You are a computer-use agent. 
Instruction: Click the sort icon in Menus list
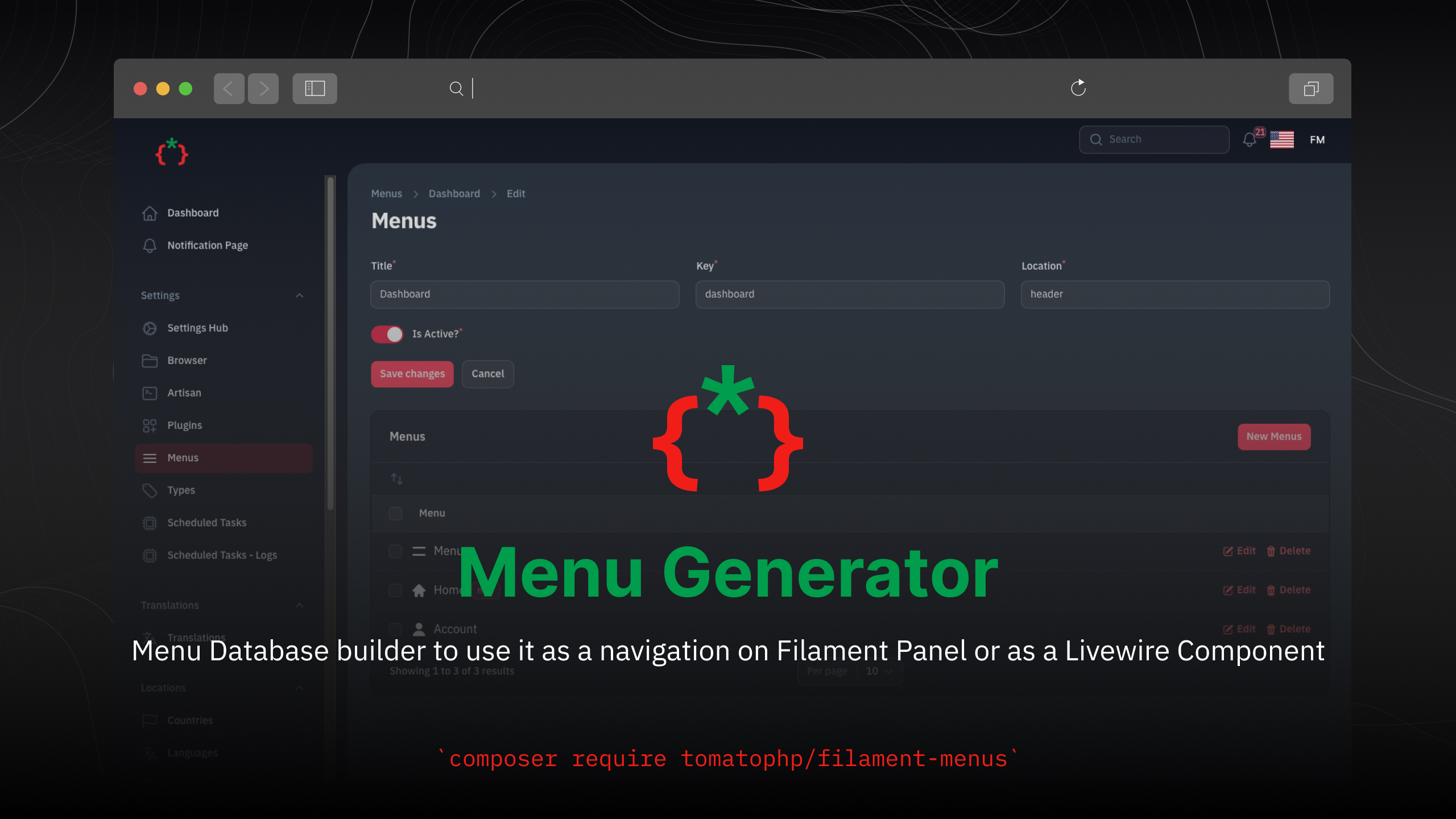pyautogui.click(x=396, y=478)
